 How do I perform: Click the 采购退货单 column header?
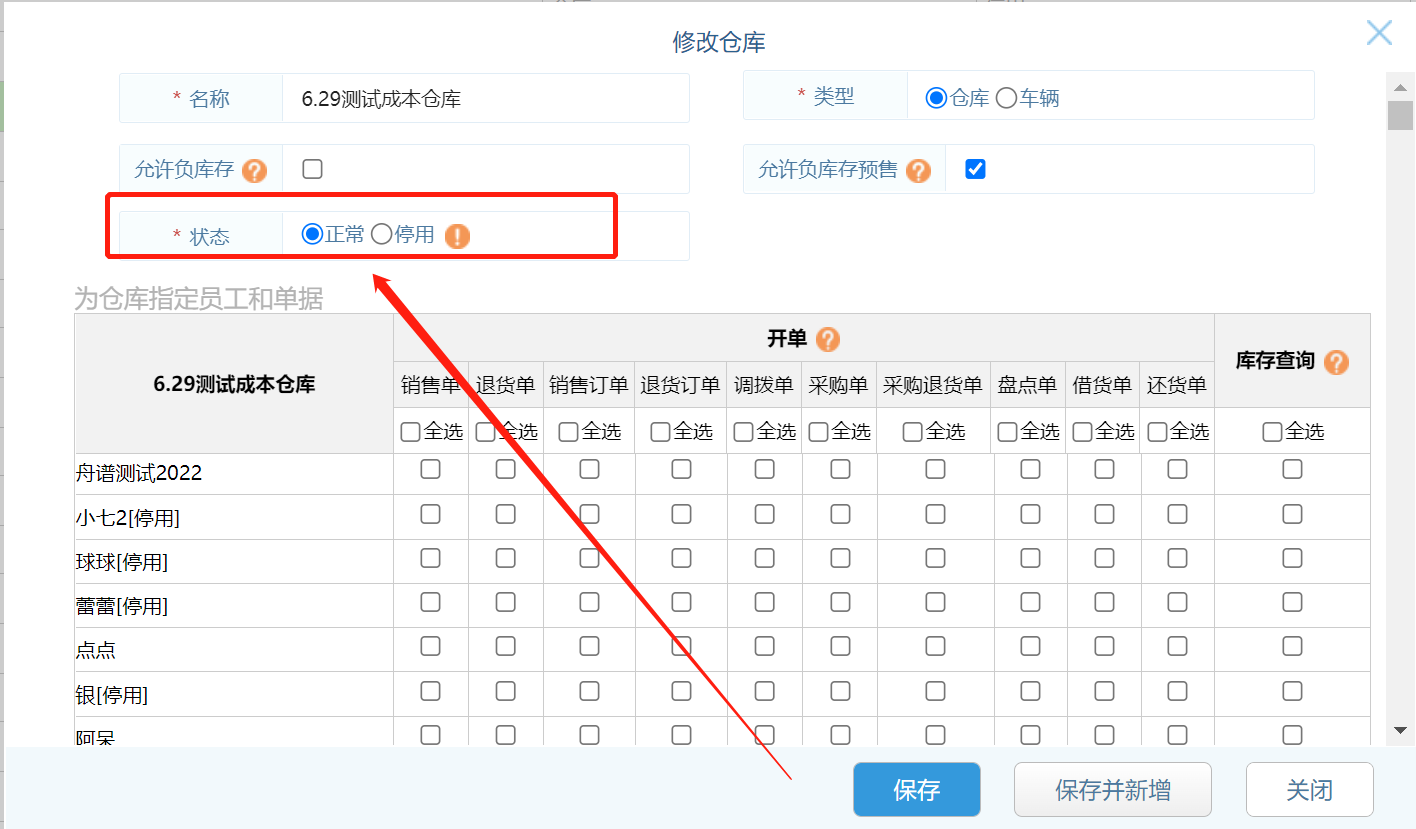tap(933, 385)
